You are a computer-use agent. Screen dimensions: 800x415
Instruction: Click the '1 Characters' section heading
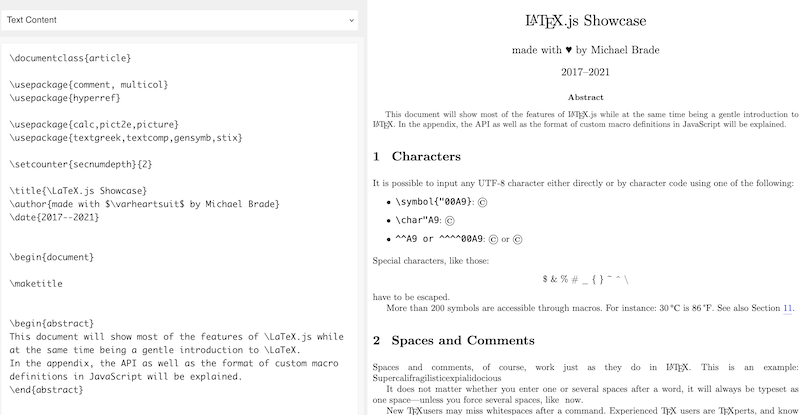click(x=417, y=157)
